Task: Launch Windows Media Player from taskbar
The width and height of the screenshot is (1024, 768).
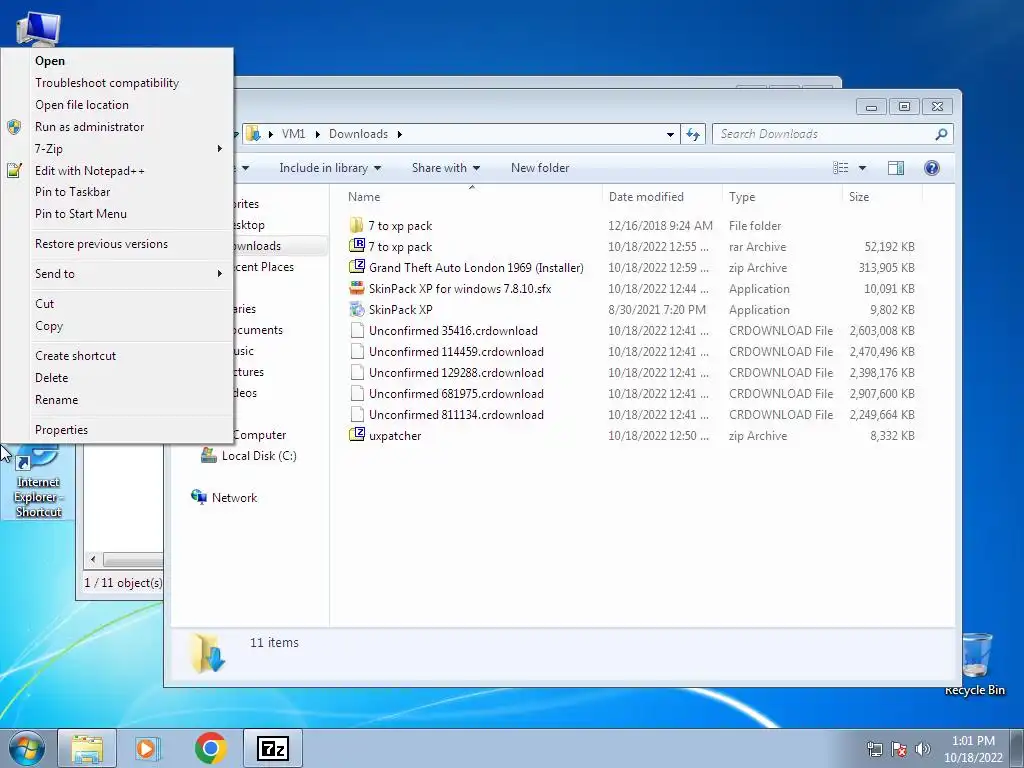Action: 148,748
